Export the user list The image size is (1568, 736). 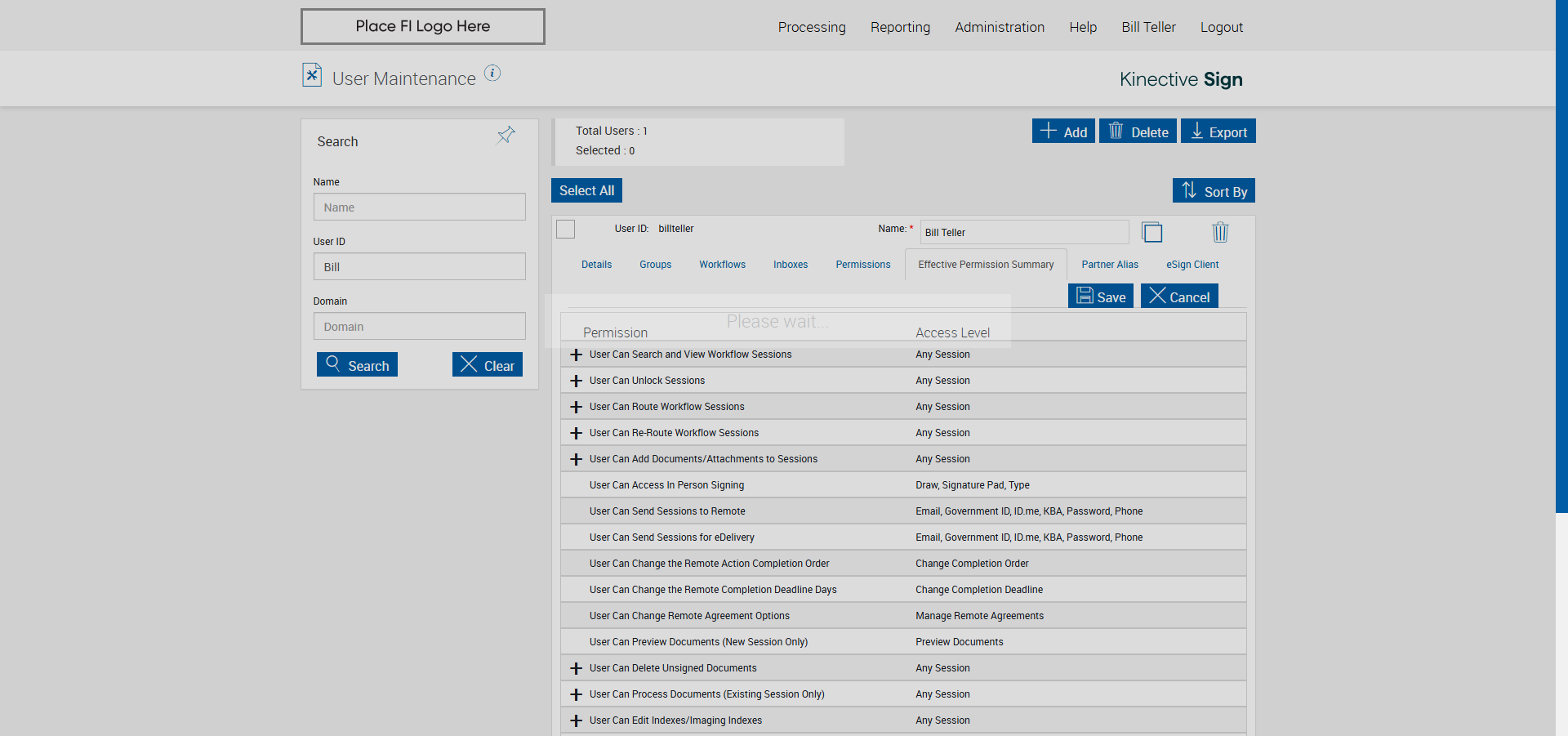tap(1218, 132)
